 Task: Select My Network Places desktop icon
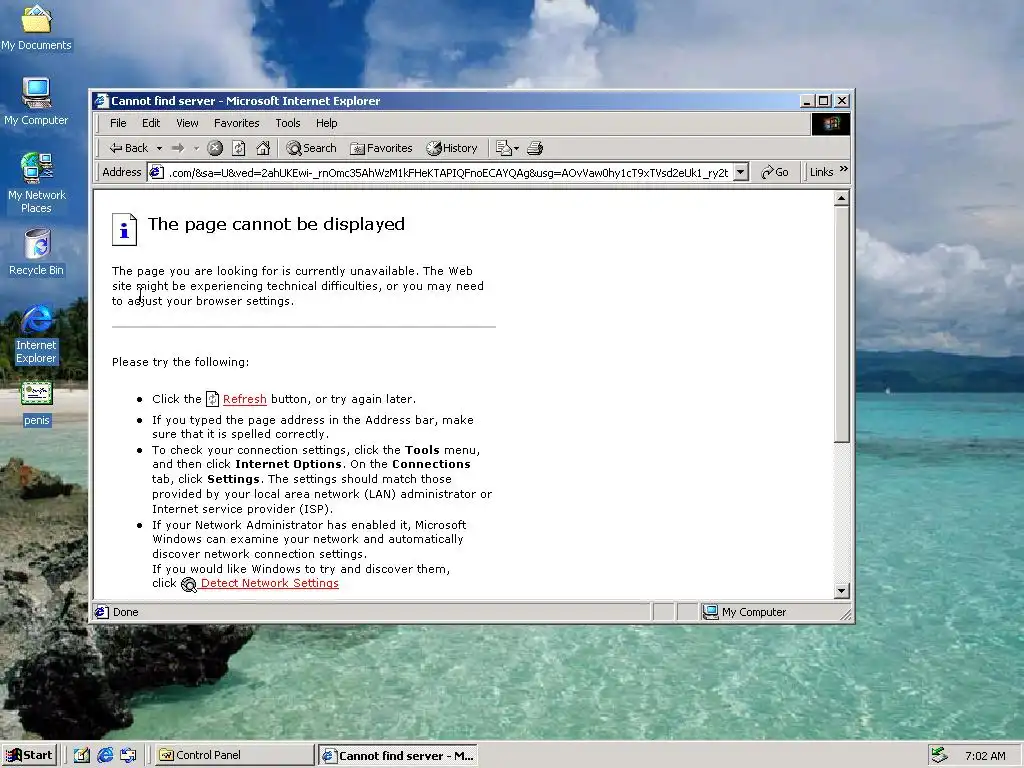coord(37,183)
